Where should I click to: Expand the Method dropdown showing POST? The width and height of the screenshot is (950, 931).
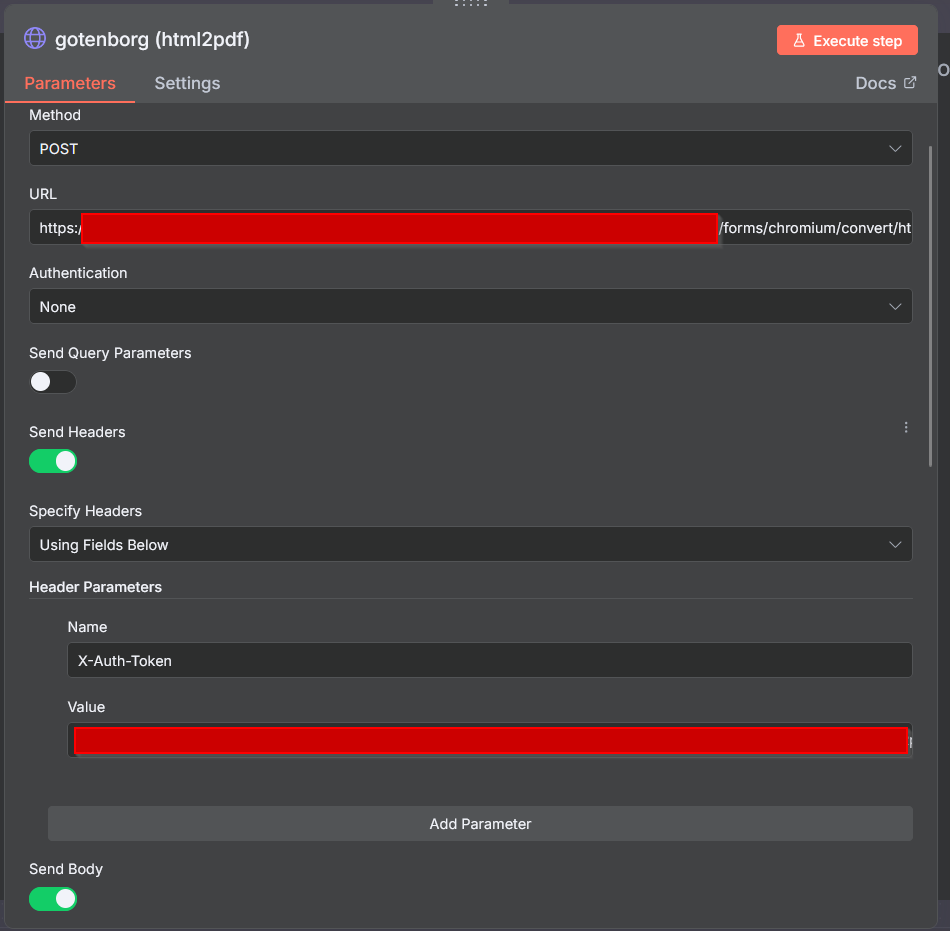click(x=470, y=149)
